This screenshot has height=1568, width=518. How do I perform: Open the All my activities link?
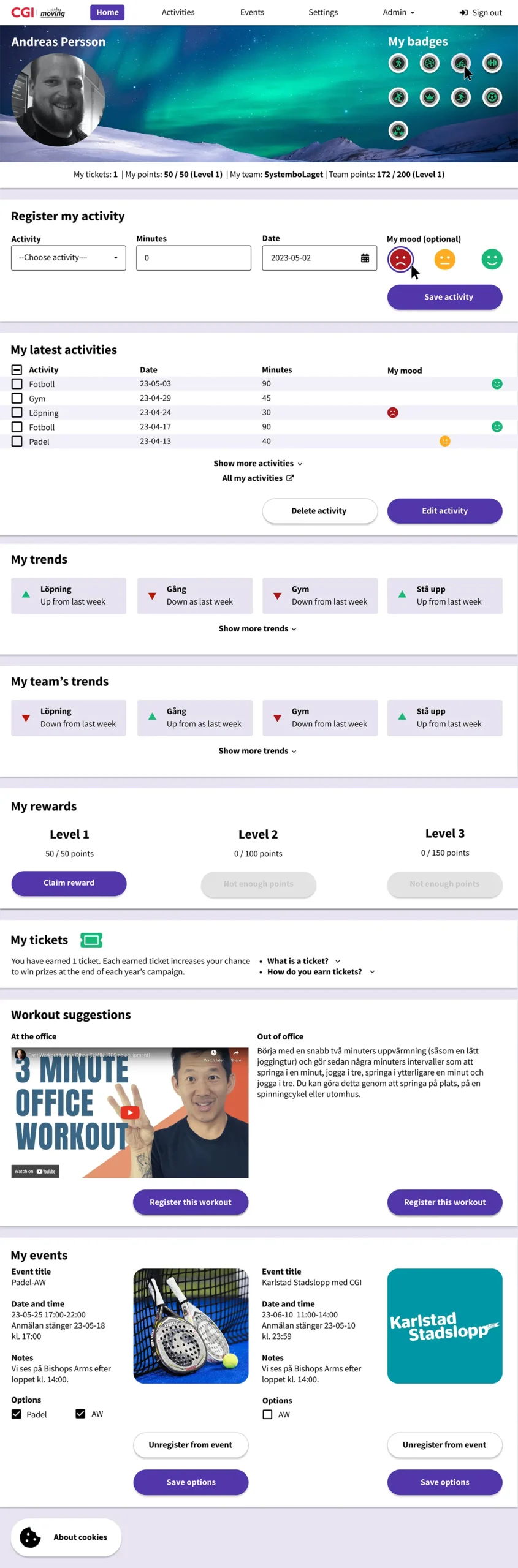click(x=257, y=478)
